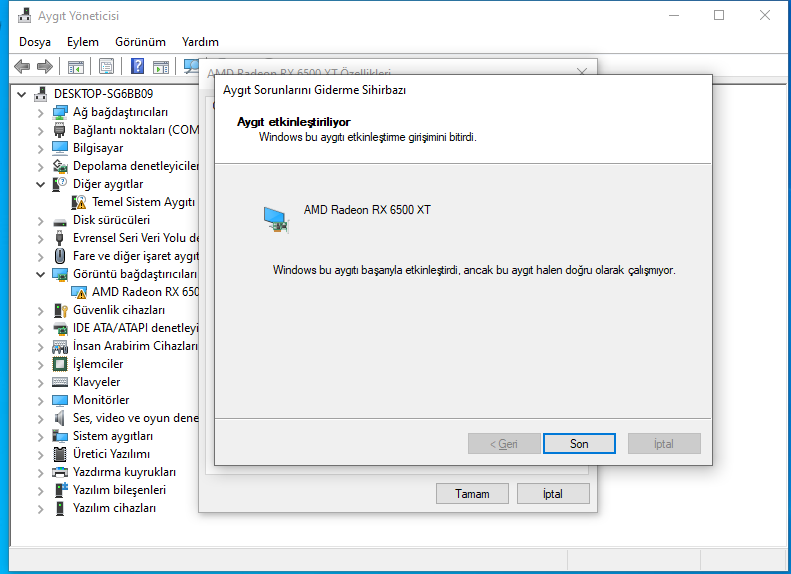Click the Aygıt etkinleştiriliyor heading

click(x=294, y=122)
